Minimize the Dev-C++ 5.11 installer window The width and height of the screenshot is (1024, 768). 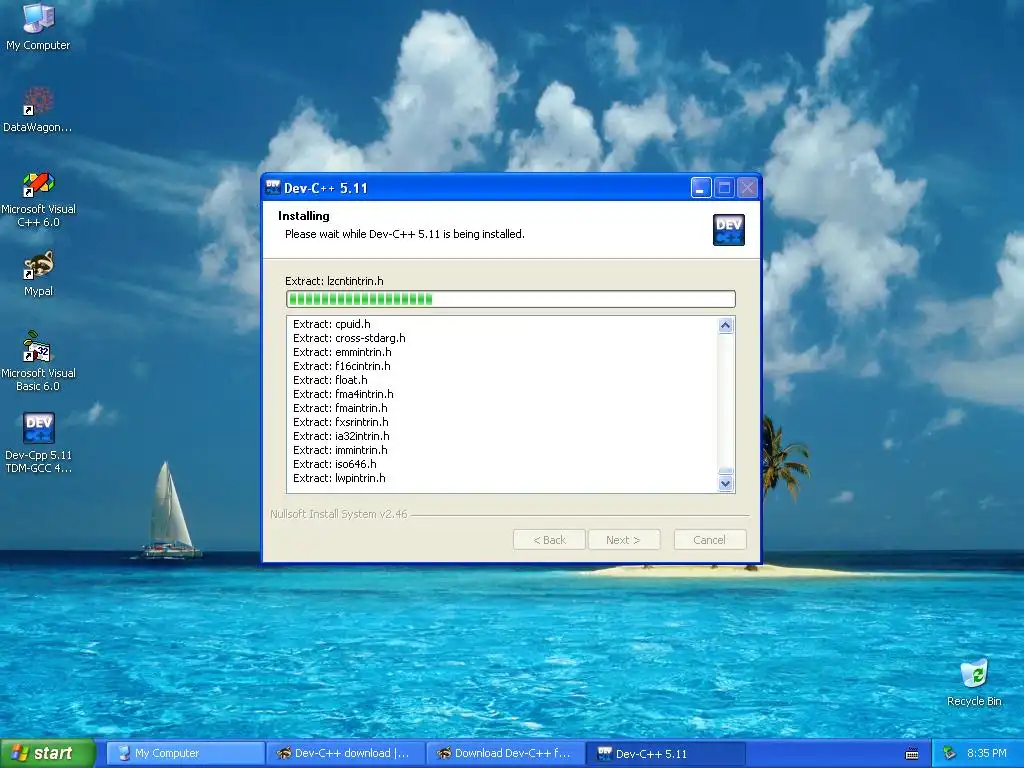pyautogui.click(x=701, y=188)
